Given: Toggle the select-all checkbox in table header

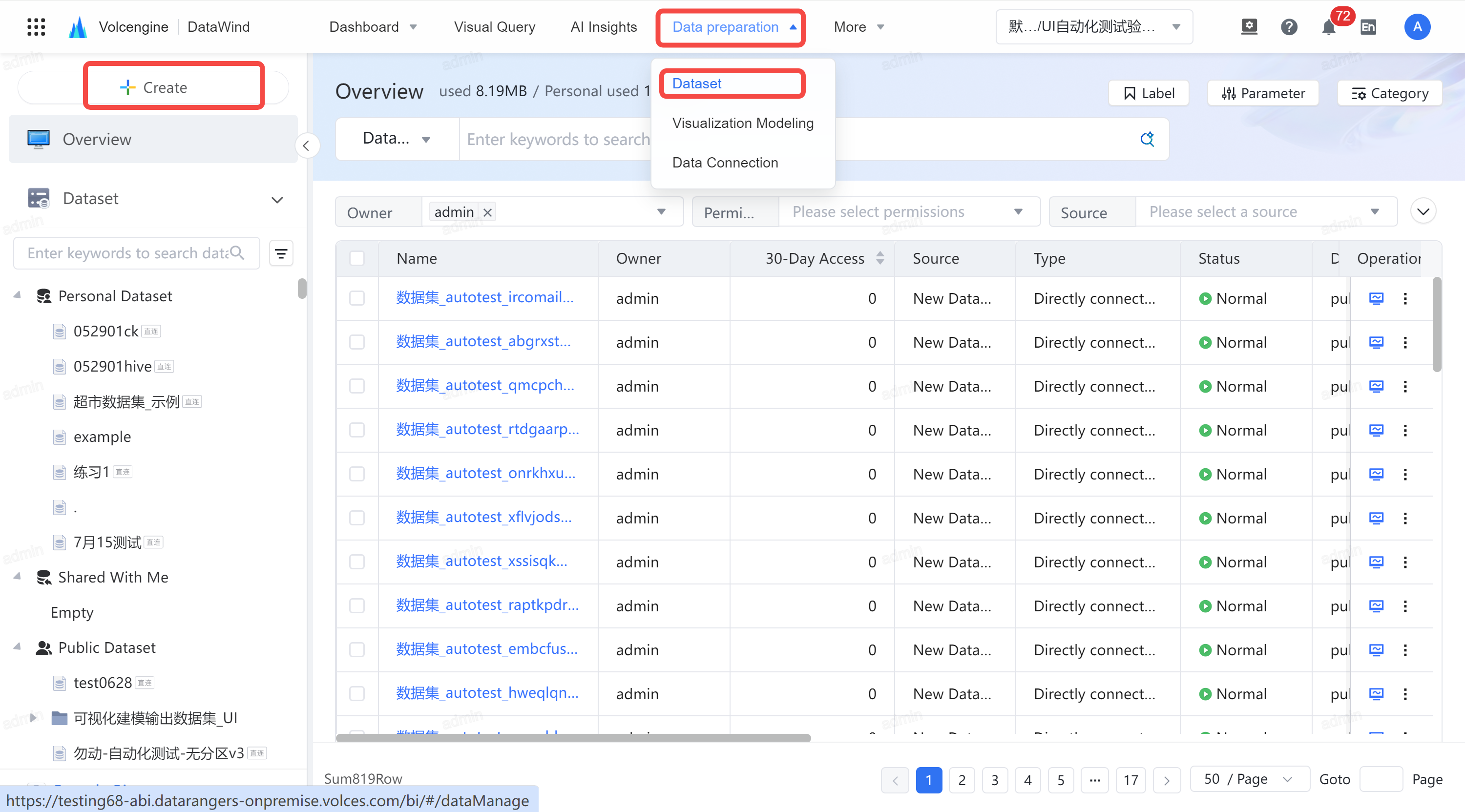Looking at the screenshot, I should (356, 258).
